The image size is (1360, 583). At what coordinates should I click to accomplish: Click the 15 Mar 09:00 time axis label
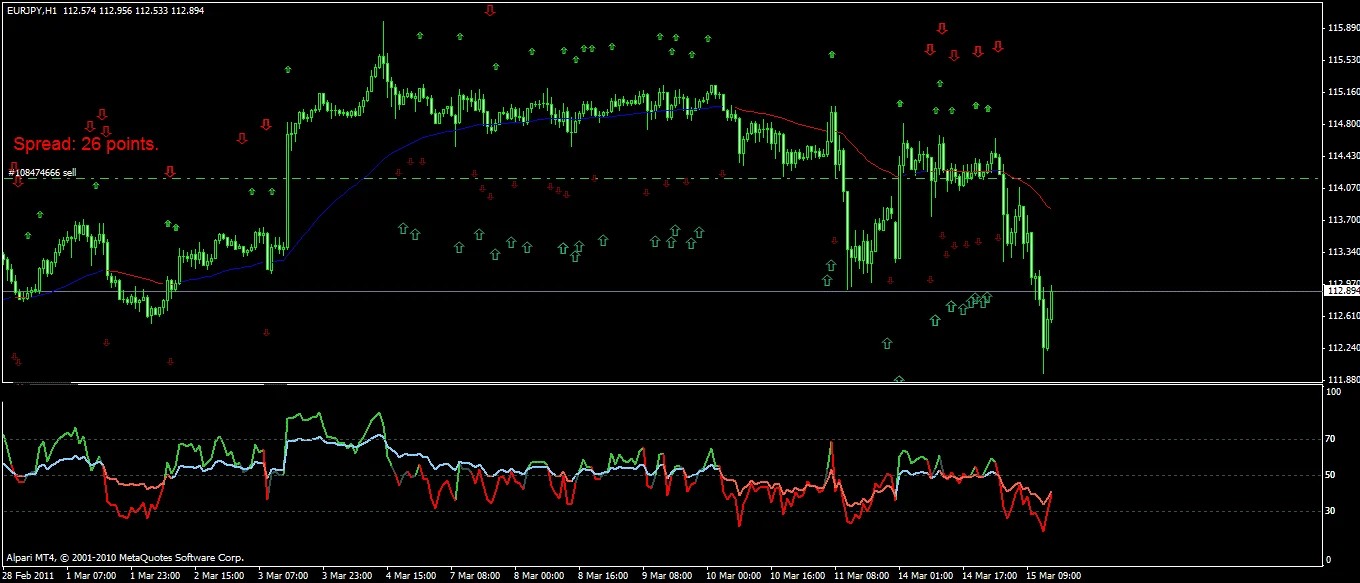[1053, 576]
